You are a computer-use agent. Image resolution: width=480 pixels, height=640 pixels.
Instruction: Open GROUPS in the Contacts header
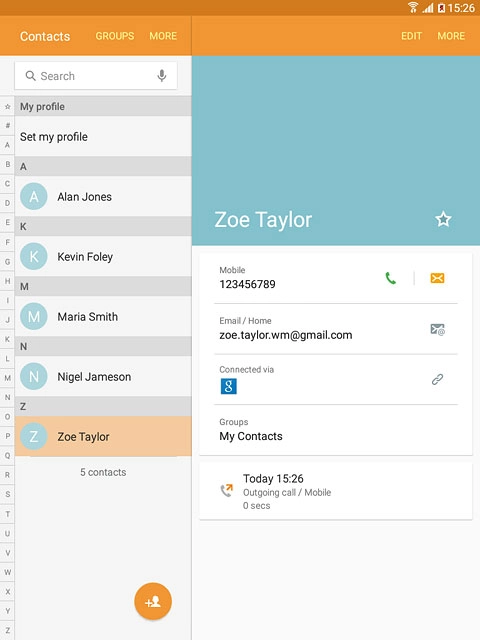(115, 36)
